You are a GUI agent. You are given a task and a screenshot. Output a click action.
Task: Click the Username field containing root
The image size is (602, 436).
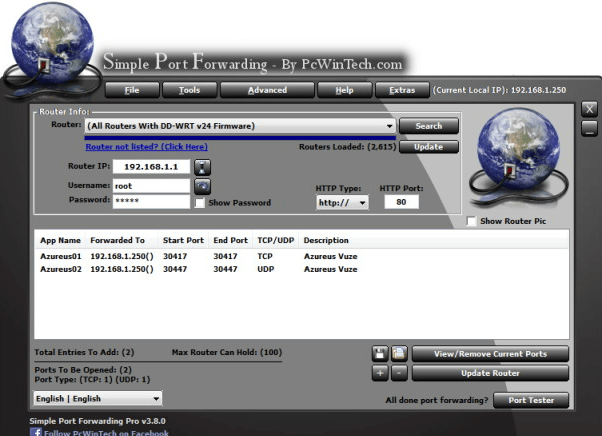point(151,186)
